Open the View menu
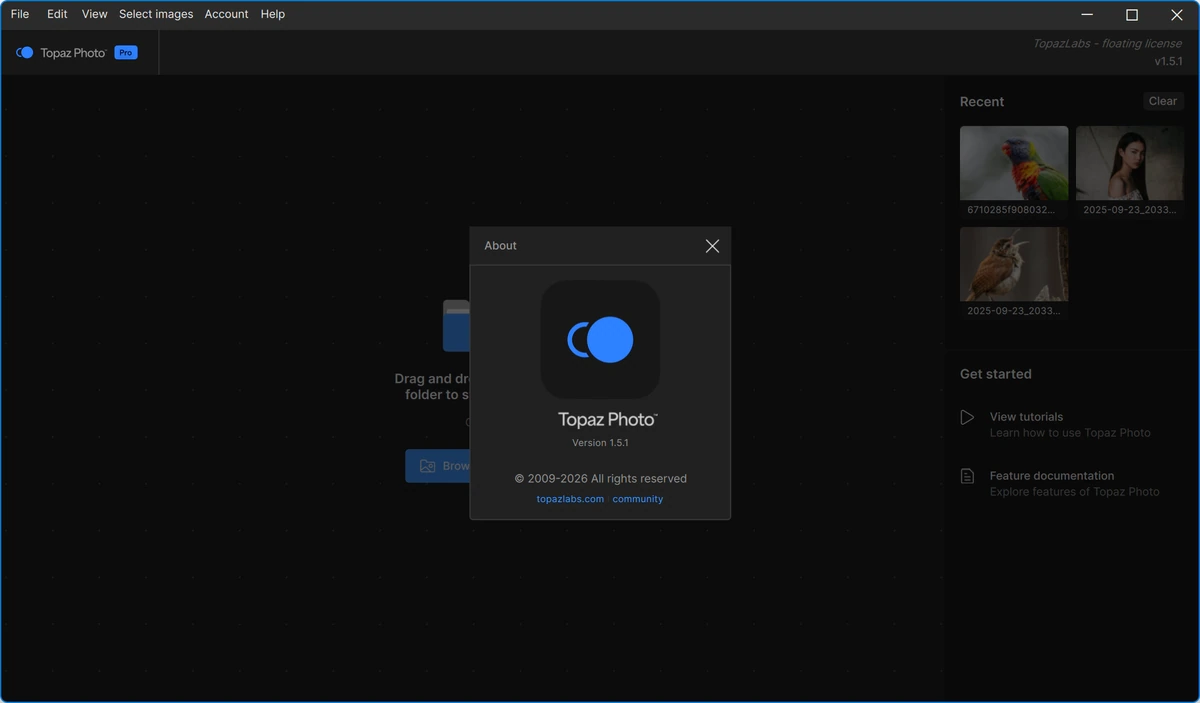Screen dimensions: 1200x703 (x=94, y=14)
